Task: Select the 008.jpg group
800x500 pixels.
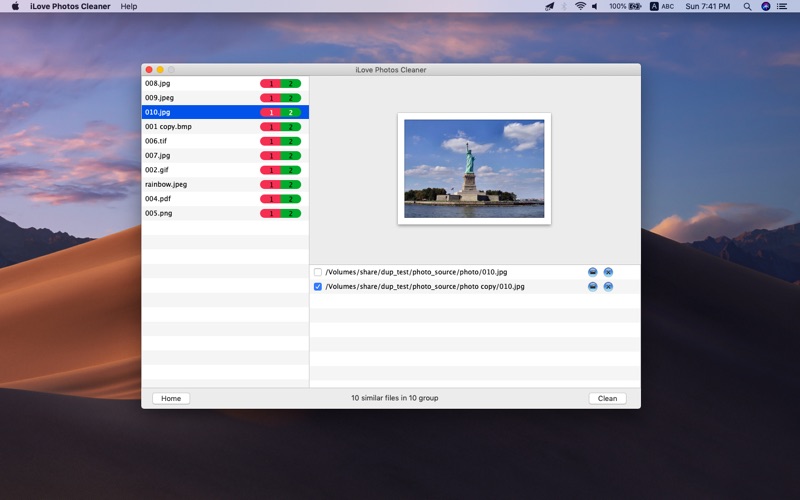Action: (225, 83)
